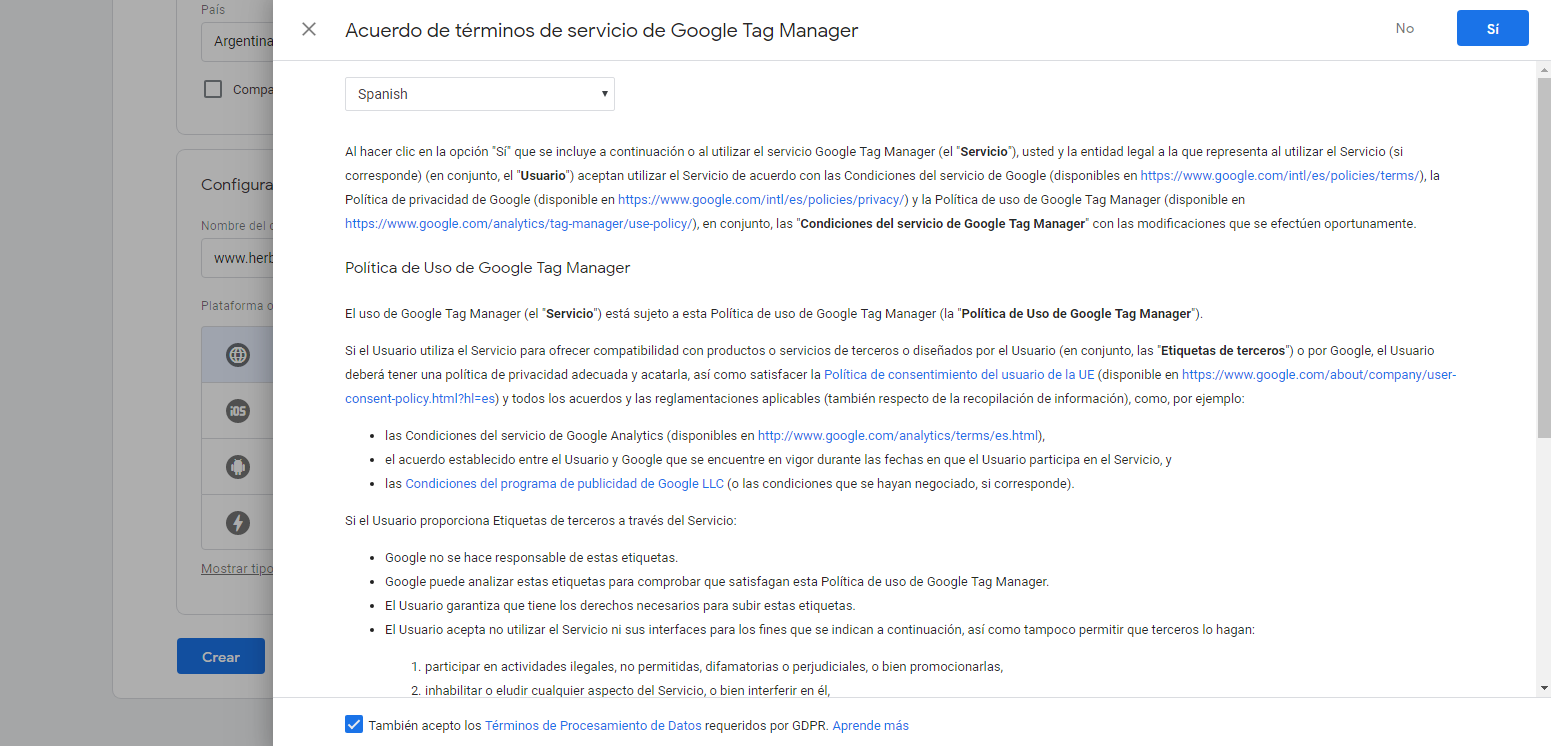The height and width of the screenshot is (746, 1551).
Task: Click the Aprende más link
Action: tap(870, 726)
